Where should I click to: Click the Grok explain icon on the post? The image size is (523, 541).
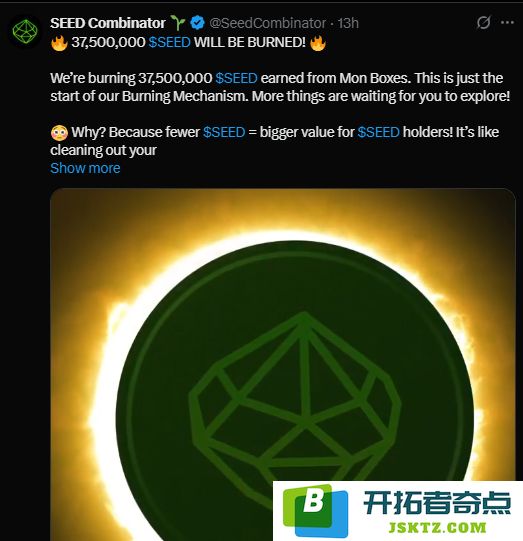[x=483, y=23]
